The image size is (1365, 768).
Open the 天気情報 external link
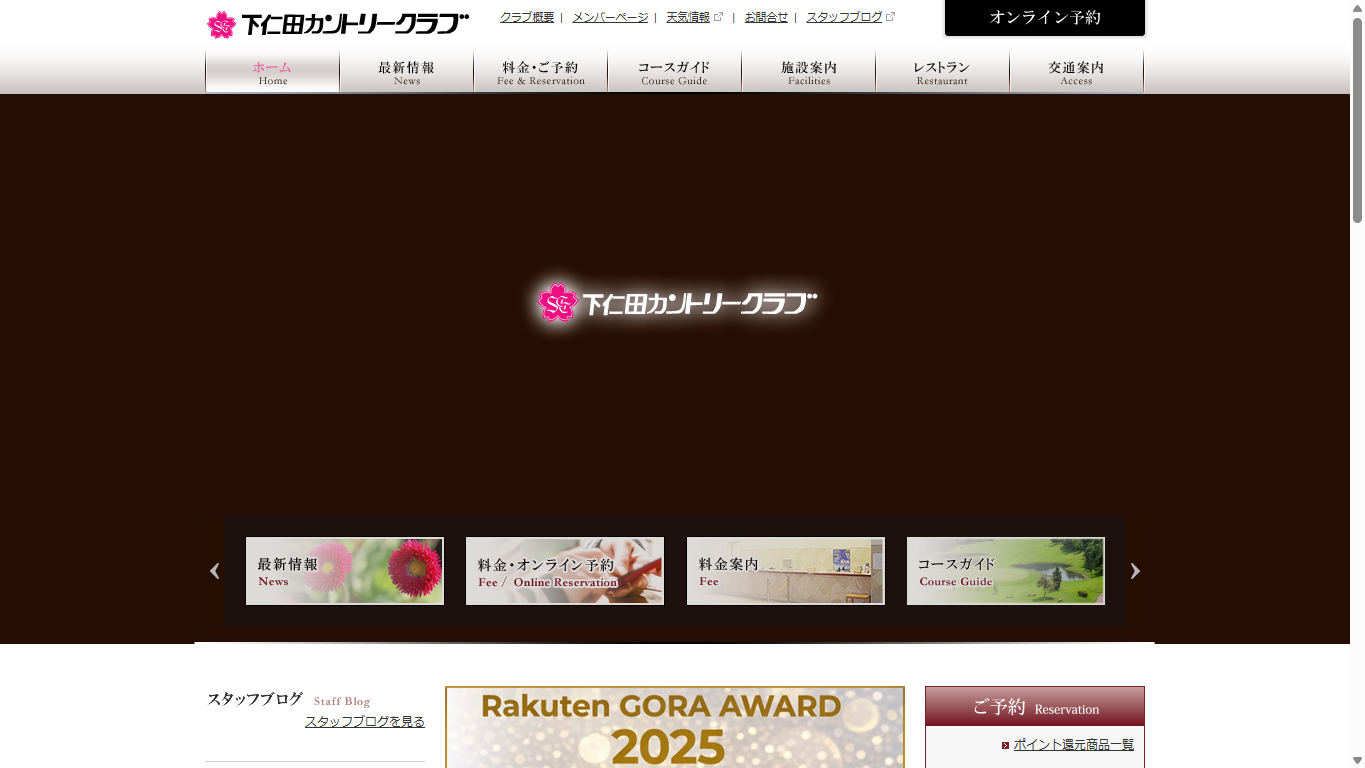click(694, 17)
